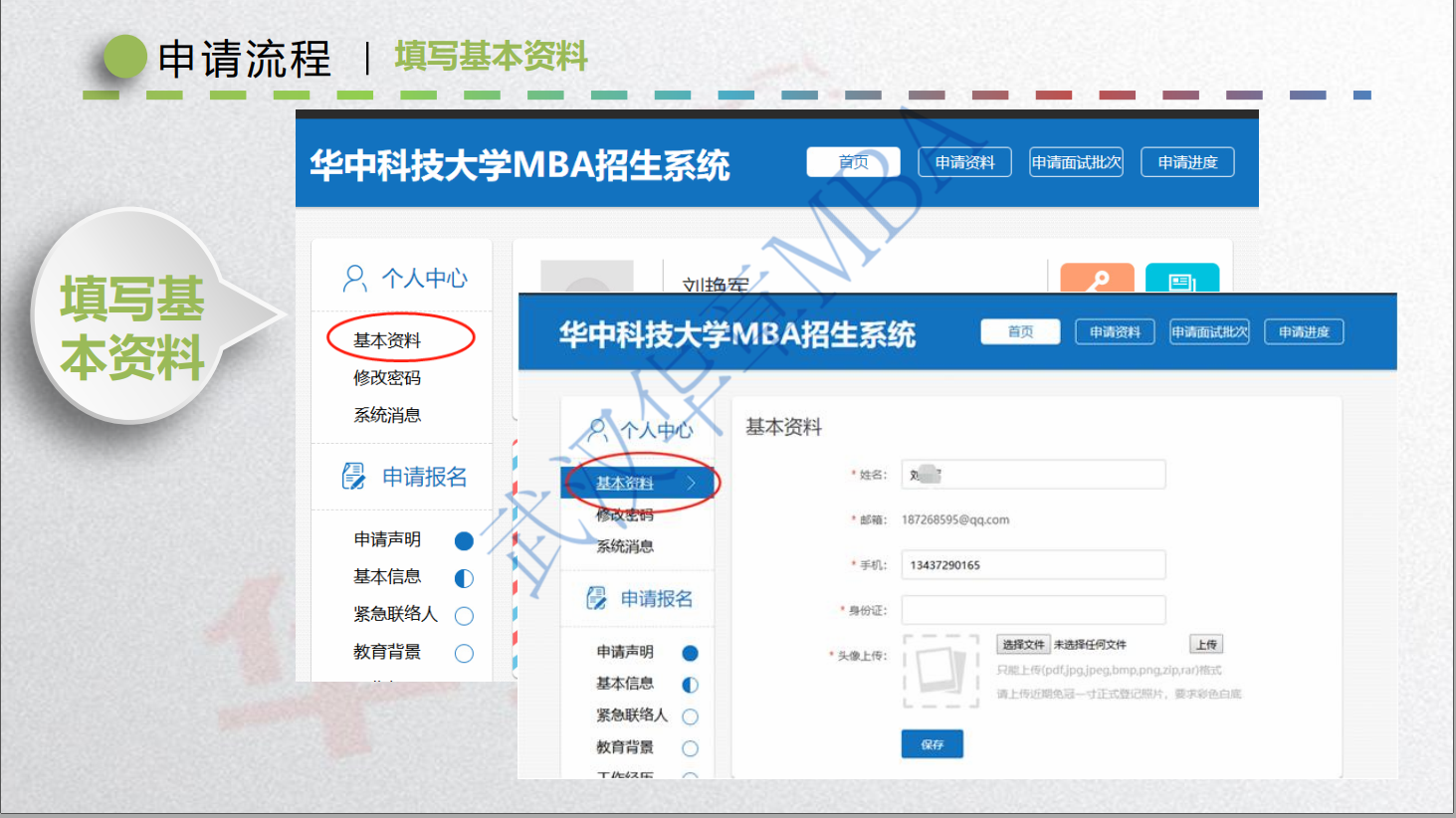Open 教育背景 item in back window list
The height and width of the screenshot is (818, 1456).
tap(387, 653)
